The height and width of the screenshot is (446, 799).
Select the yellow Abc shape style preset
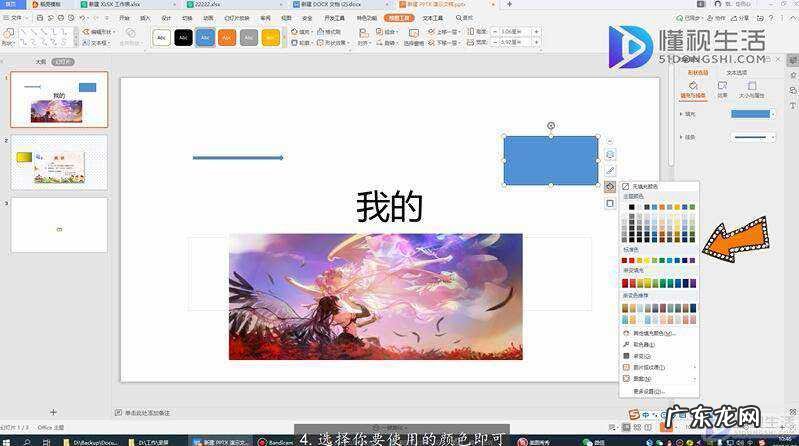271,37
